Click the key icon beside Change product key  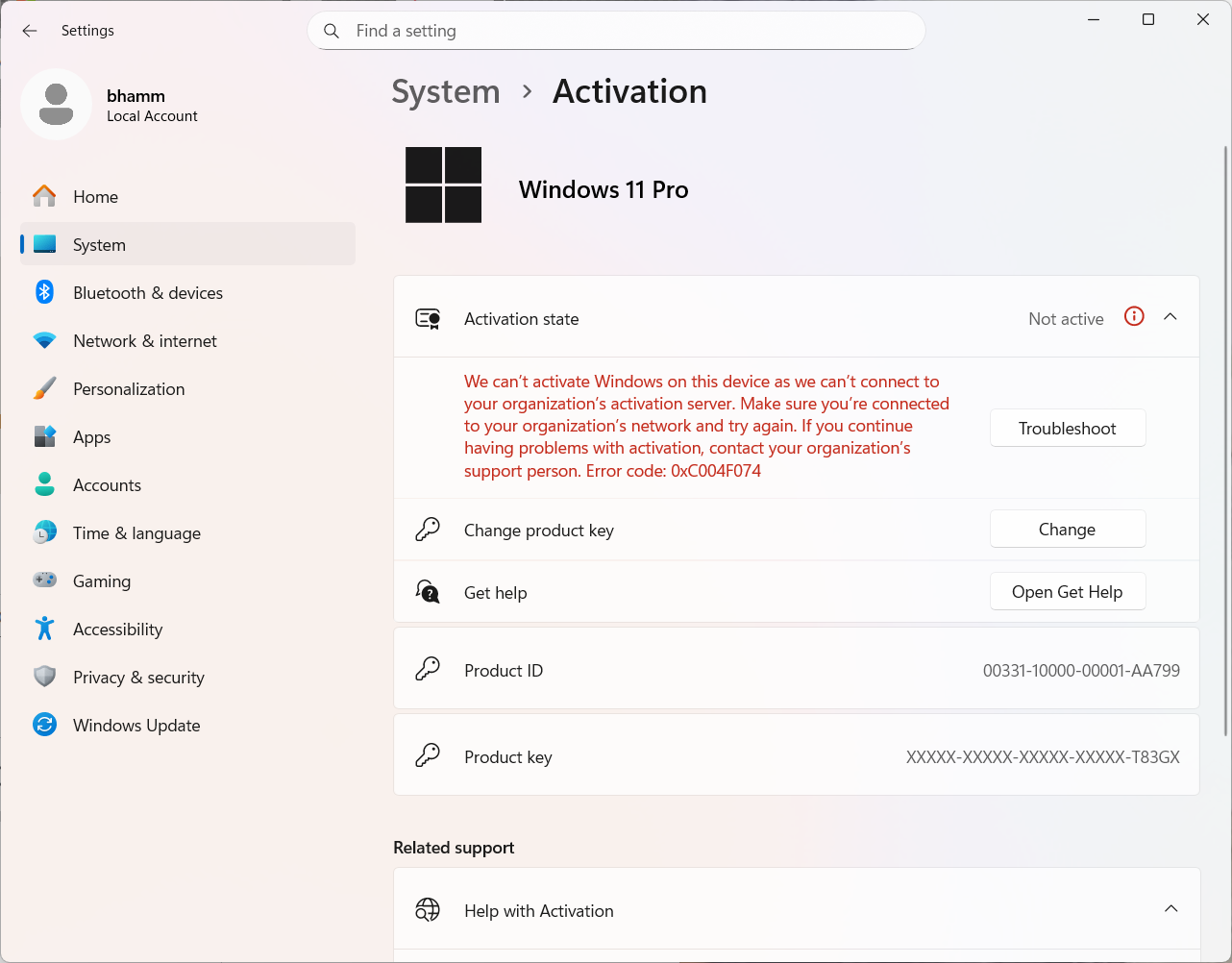[428, 530]
